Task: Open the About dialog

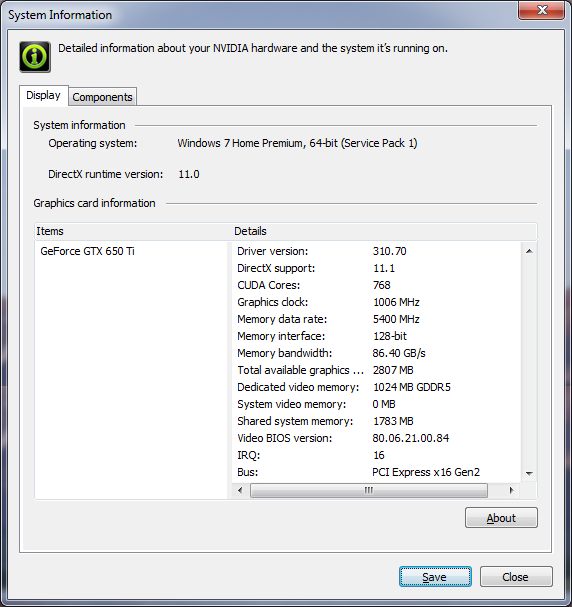Action: tap(501, 518)
